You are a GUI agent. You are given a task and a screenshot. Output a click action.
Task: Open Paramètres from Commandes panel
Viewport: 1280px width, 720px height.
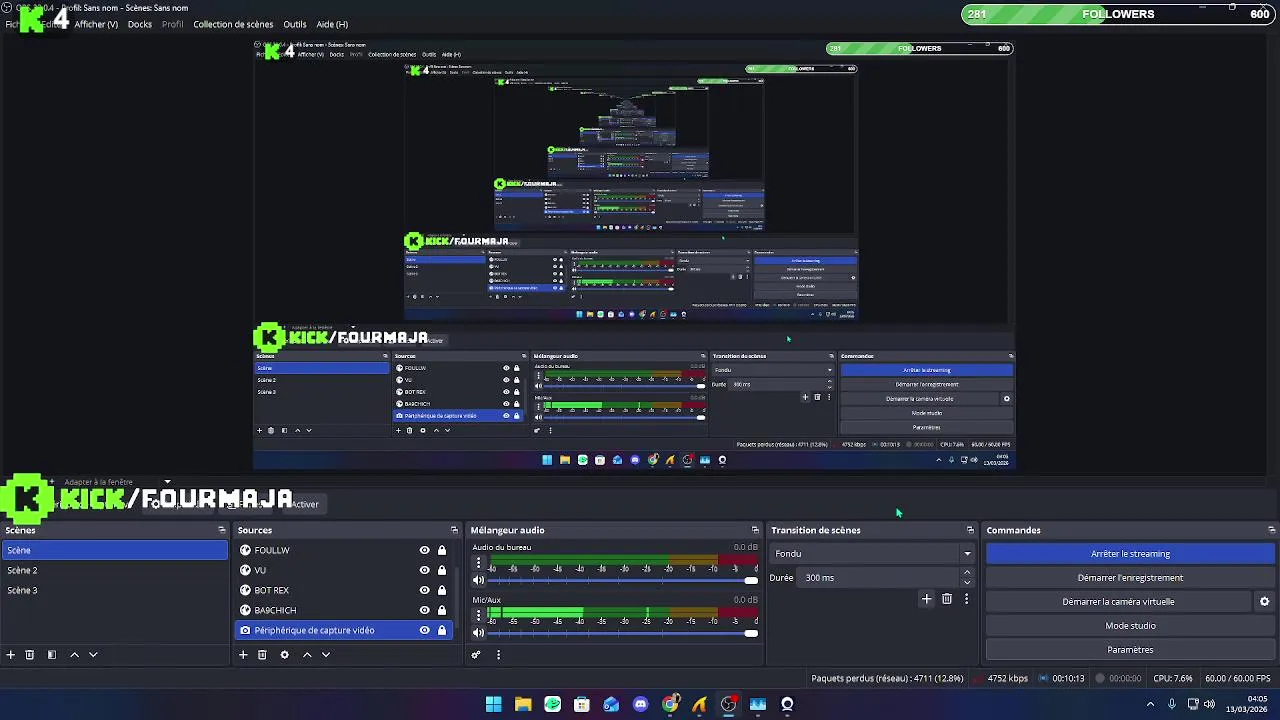point(1130,650)
